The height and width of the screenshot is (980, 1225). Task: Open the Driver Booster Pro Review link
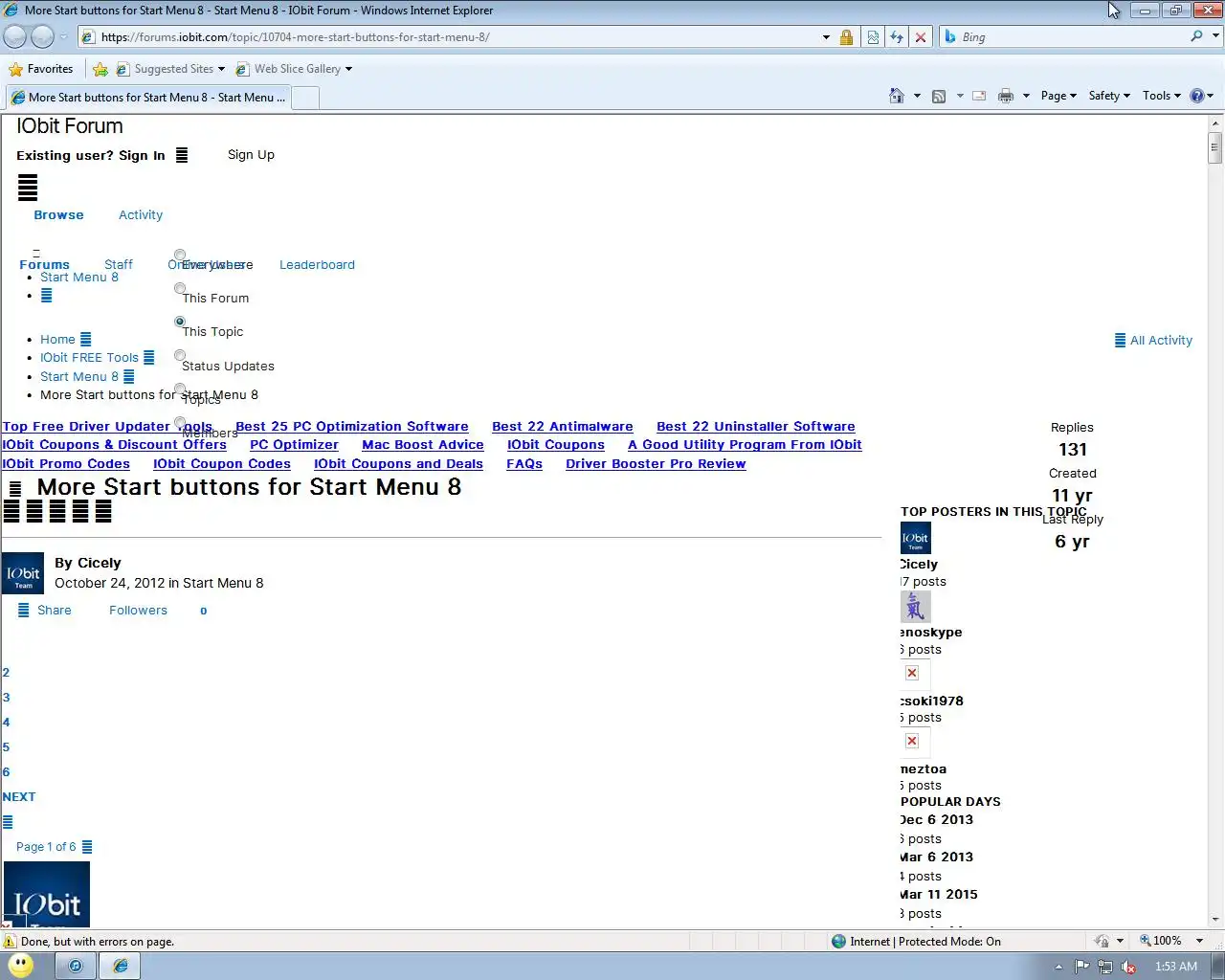[x=656, y=463]
